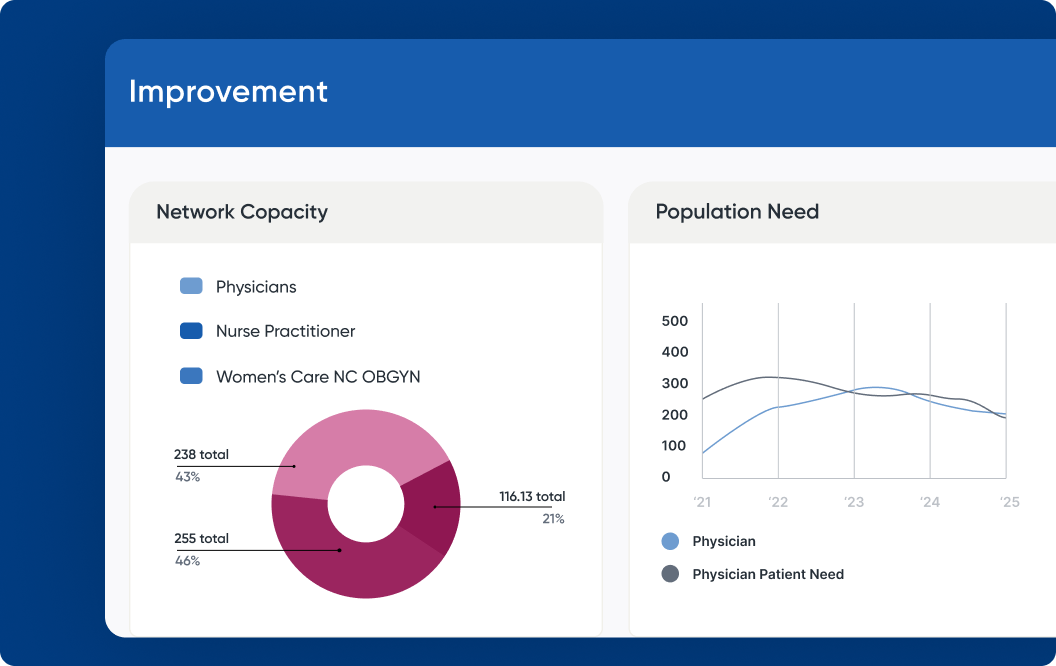Toggle the Physicians series visibility
1056x666 pixels.
[190, 287]
